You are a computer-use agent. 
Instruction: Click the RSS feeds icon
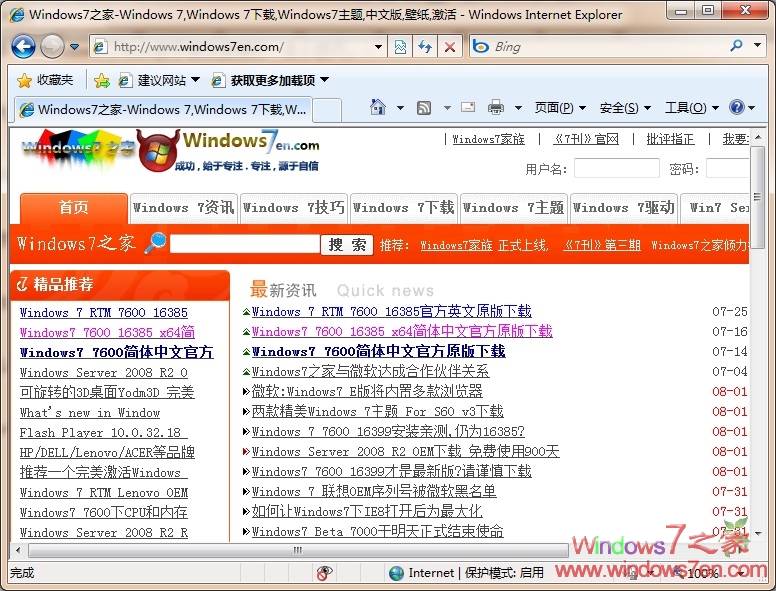(x=424, y=107)
